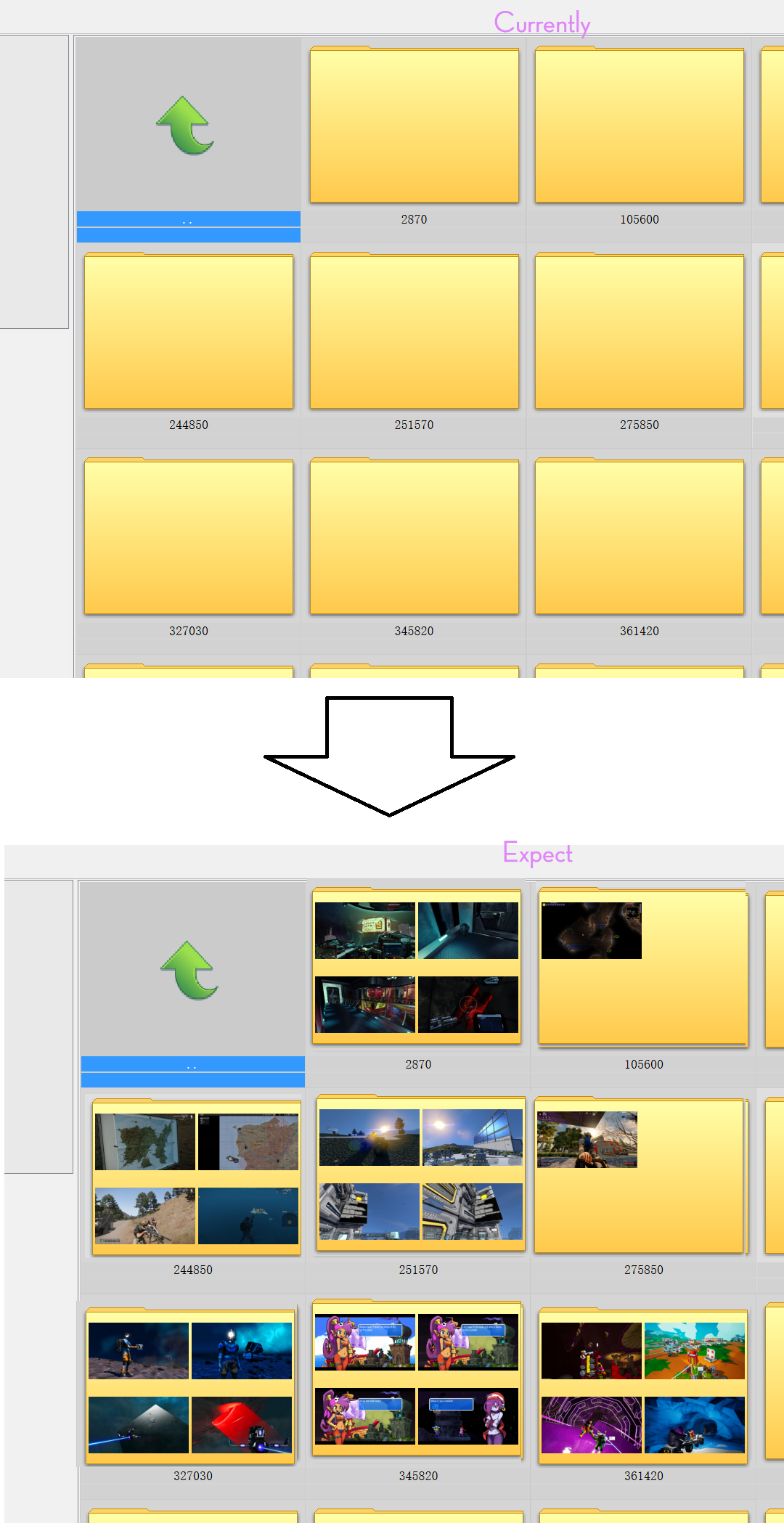Open folder 251570 icon in Expect view

421,1174
